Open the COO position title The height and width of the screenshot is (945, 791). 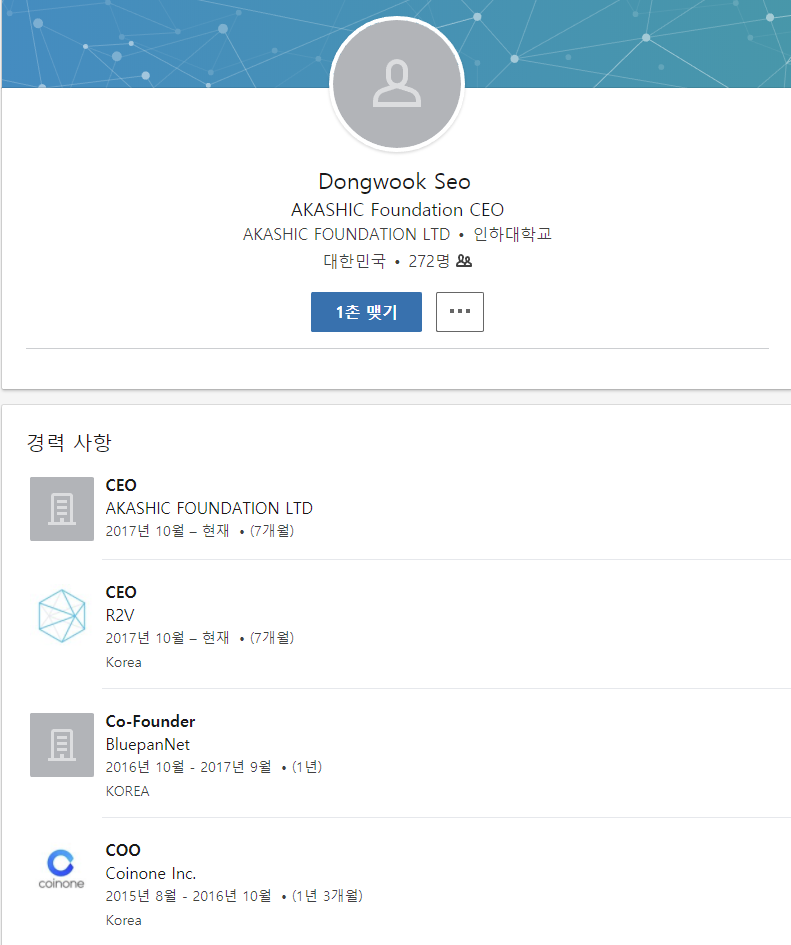[x=123, y=850]
